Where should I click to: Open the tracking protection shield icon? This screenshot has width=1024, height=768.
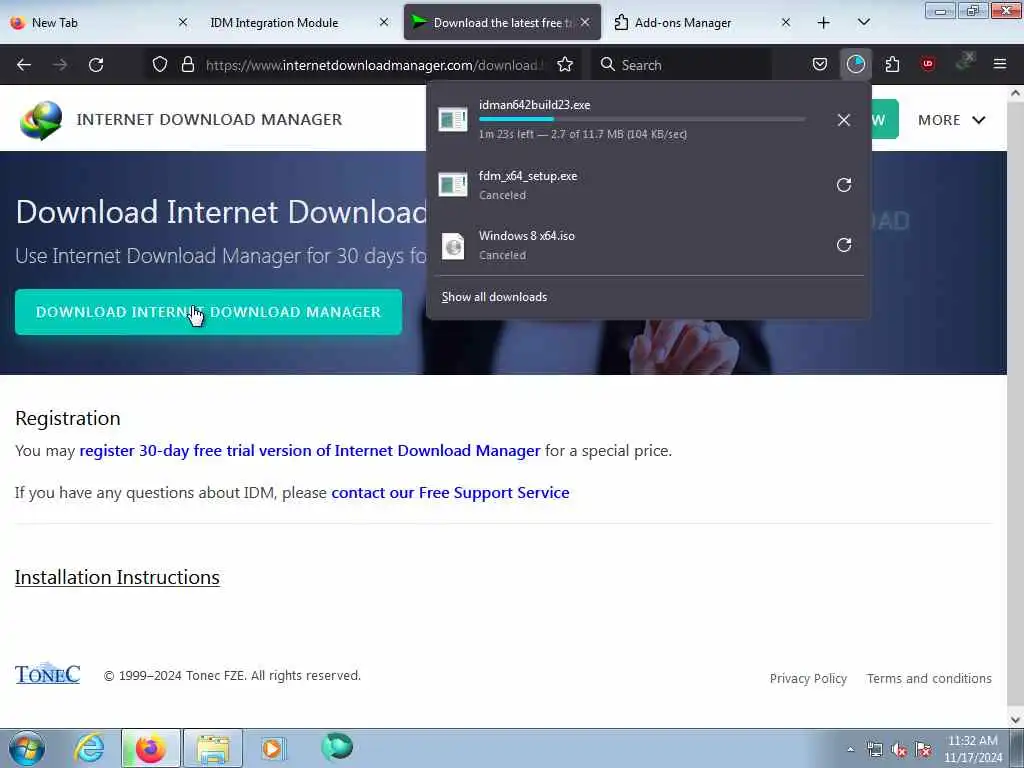tap(160, 65)
